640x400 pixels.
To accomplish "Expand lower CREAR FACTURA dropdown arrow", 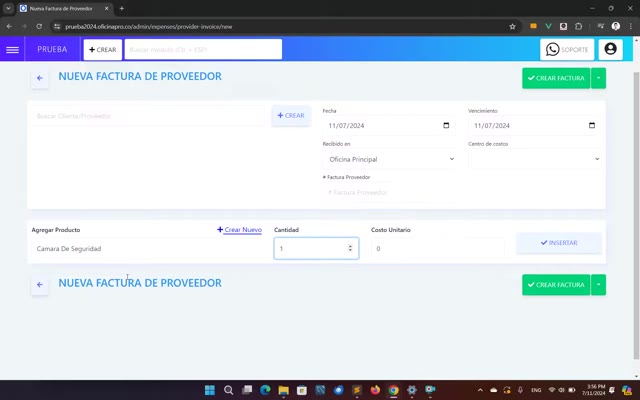I will click(598, 284).
